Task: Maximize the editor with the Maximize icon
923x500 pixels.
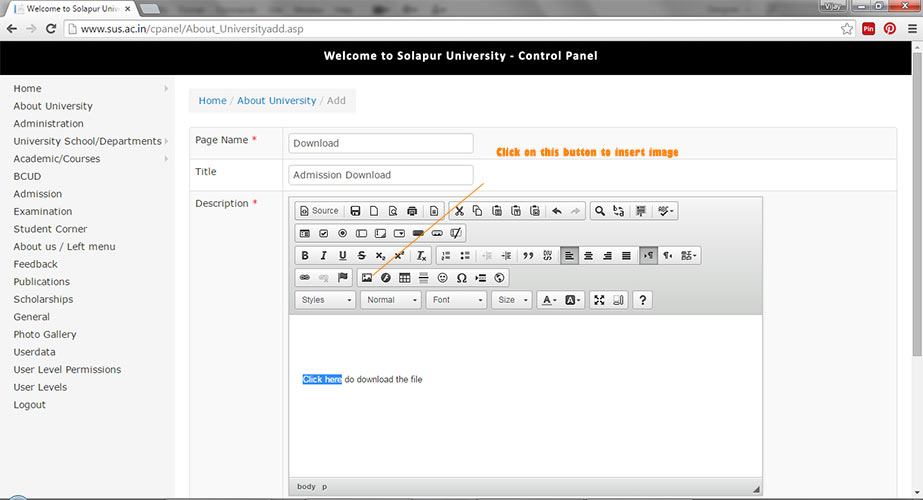Action: pyautogui.click(x=599, y=300)
